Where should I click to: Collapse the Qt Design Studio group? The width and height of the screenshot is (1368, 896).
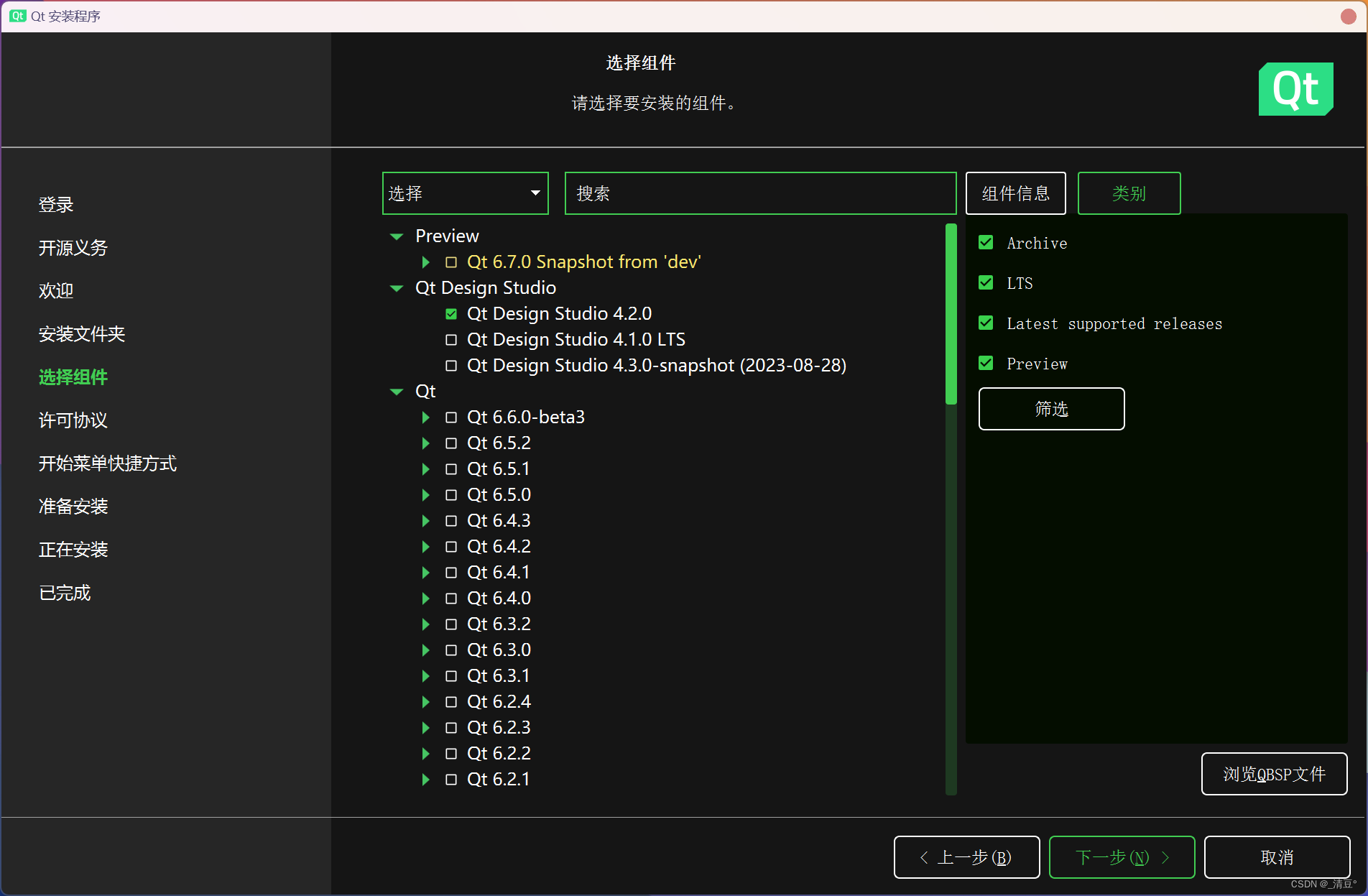click(x=397, y=288)
